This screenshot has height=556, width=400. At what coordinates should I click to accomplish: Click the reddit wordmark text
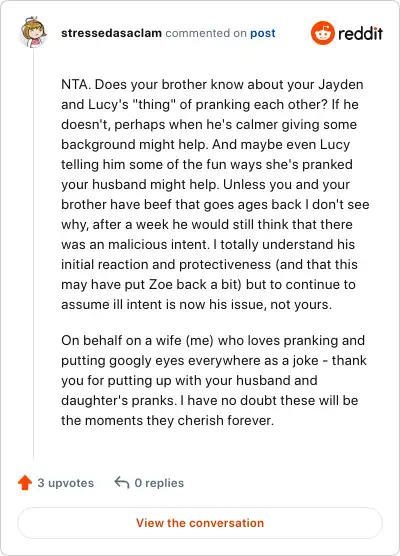click(x=360, y=34)
